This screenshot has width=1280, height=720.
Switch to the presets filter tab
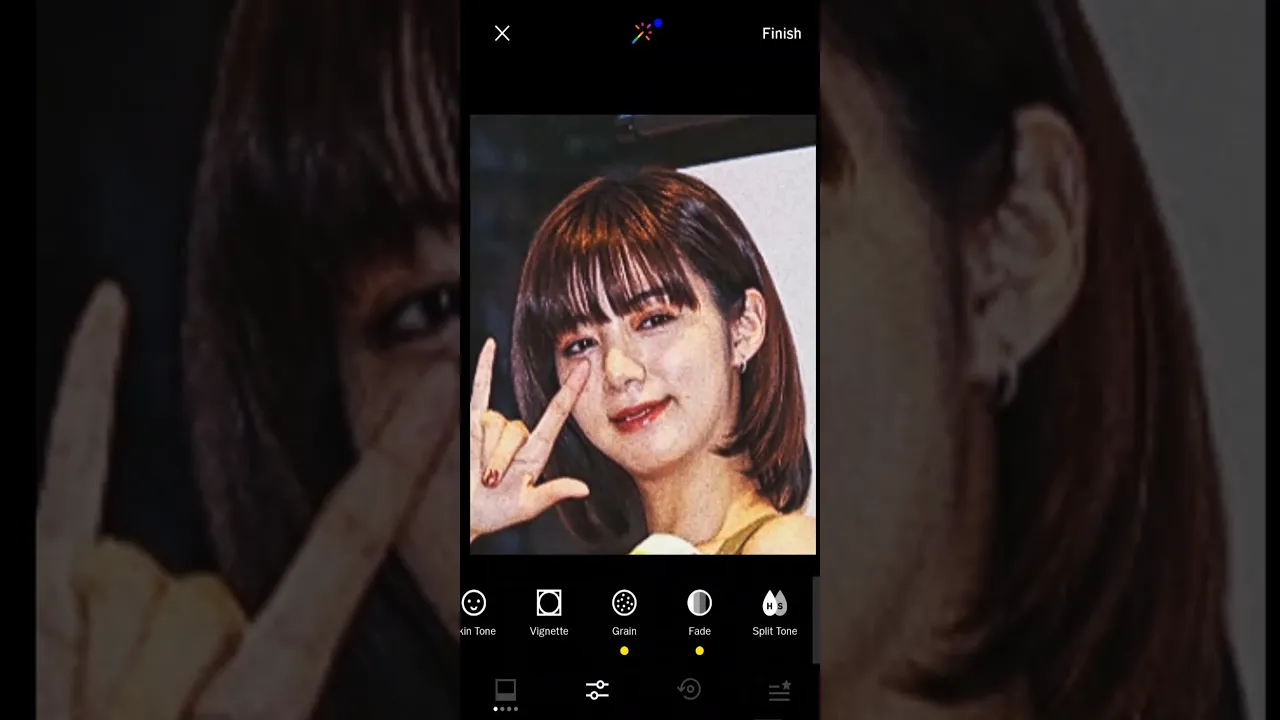click(x=506, y=692)
